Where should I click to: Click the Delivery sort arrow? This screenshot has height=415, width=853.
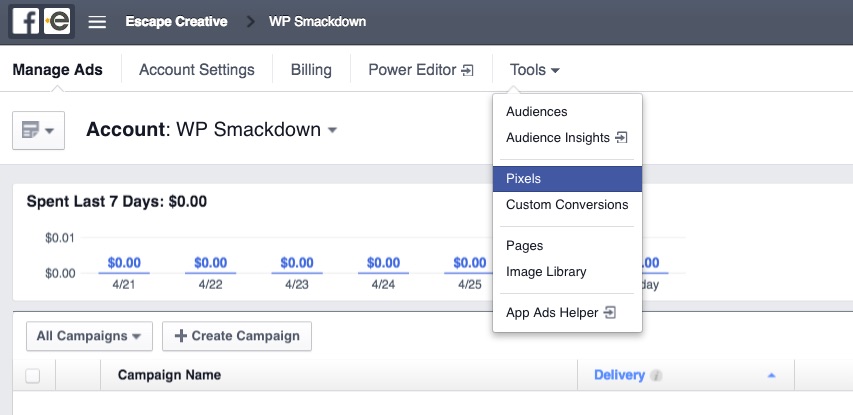pos(771,375)
